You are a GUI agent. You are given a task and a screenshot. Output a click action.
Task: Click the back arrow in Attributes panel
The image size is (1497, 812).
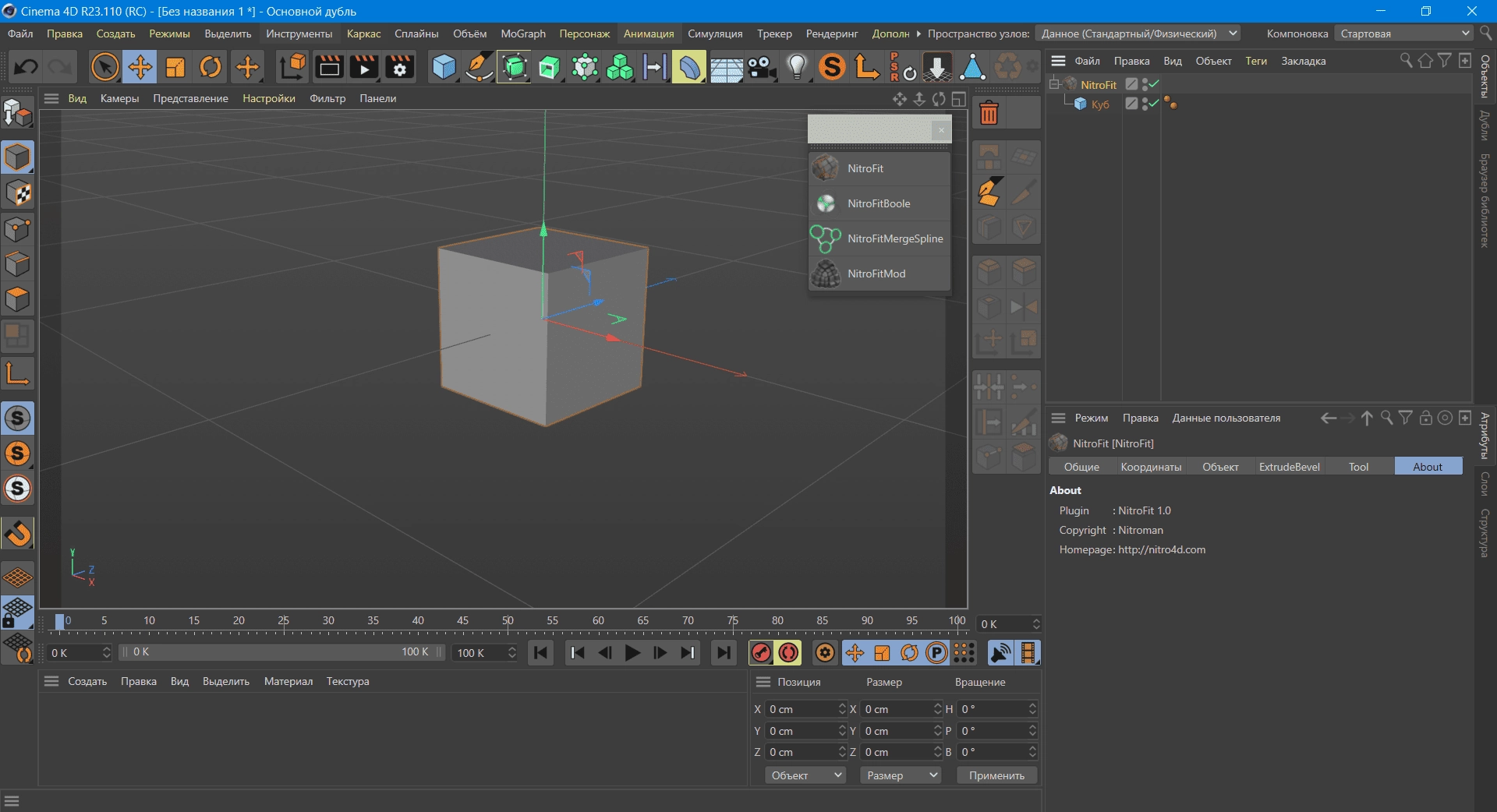tap(1328, 418)
